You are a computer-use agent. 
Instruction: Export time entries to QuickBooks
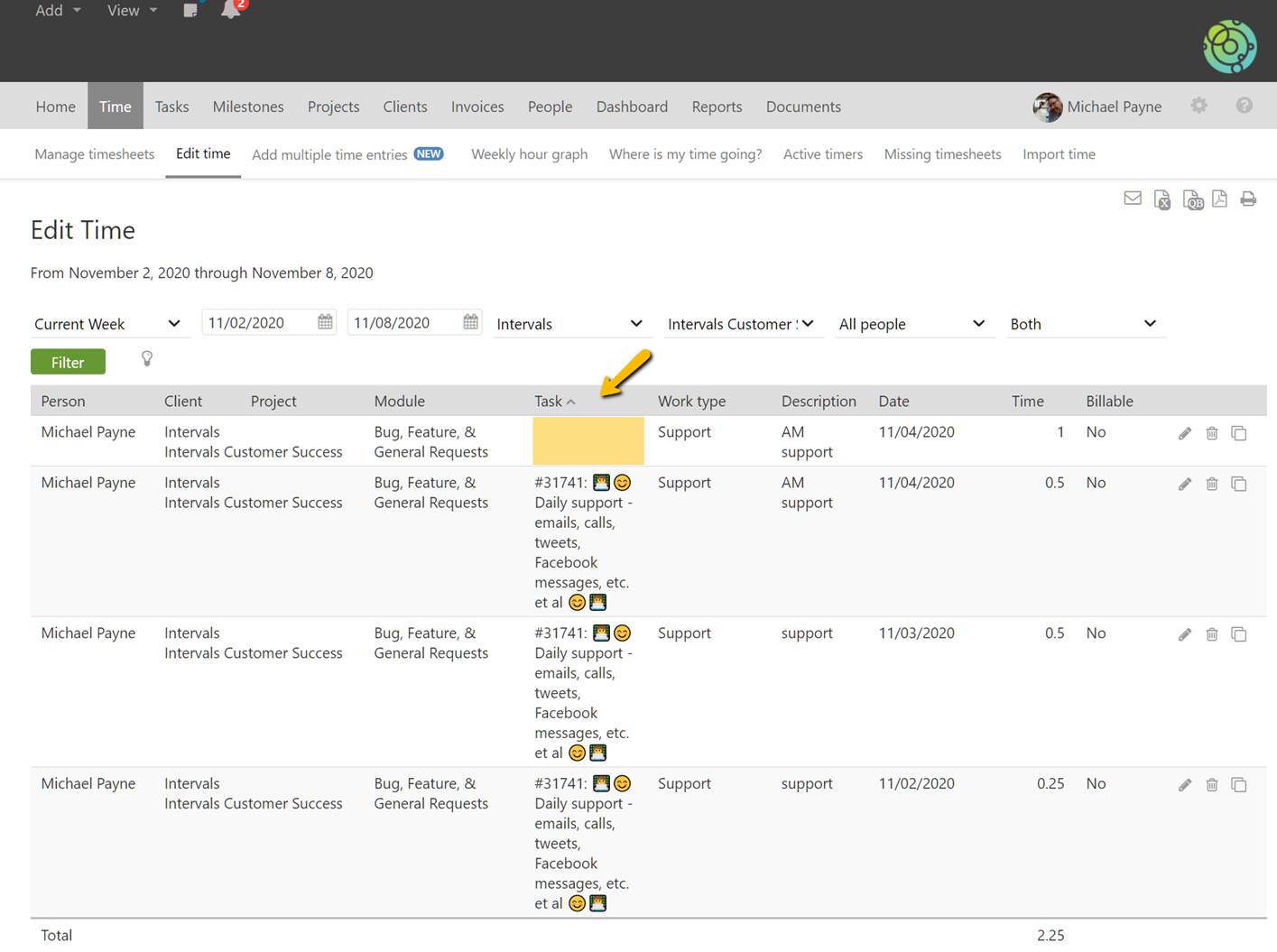click(1192, 199)
